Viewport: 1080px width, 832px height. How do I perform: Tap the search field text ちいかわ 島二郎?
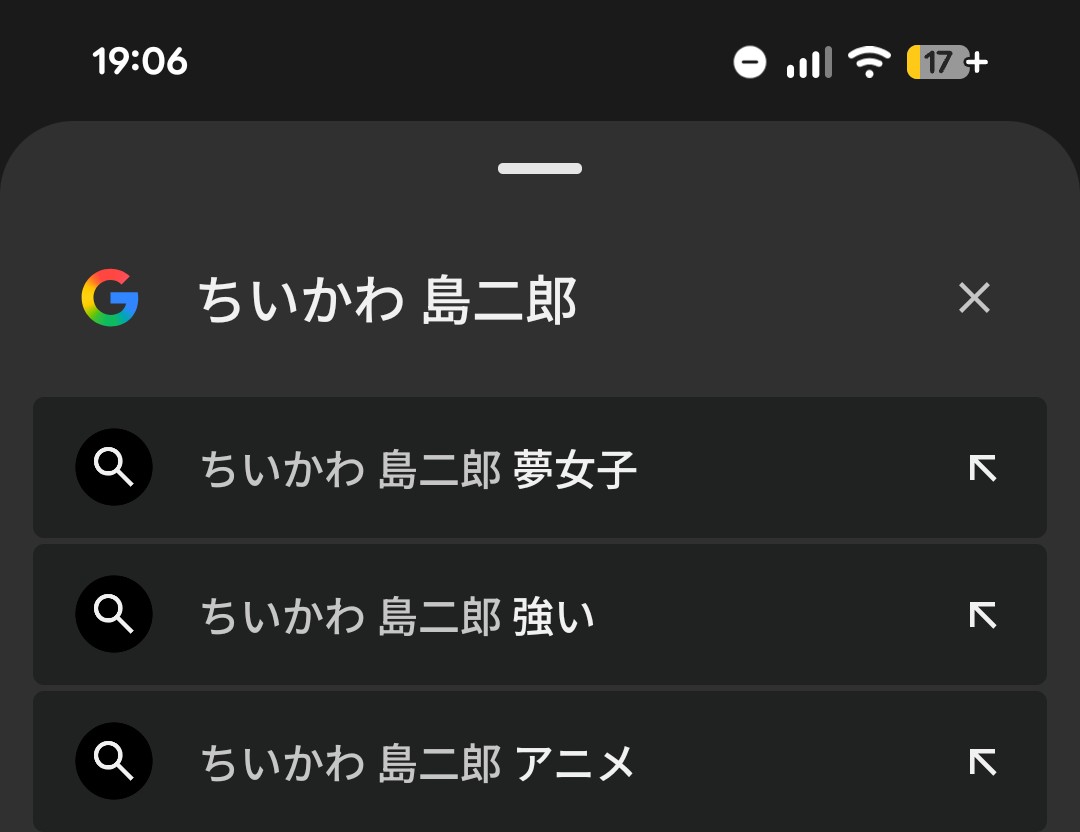click(x=388, y=300)
